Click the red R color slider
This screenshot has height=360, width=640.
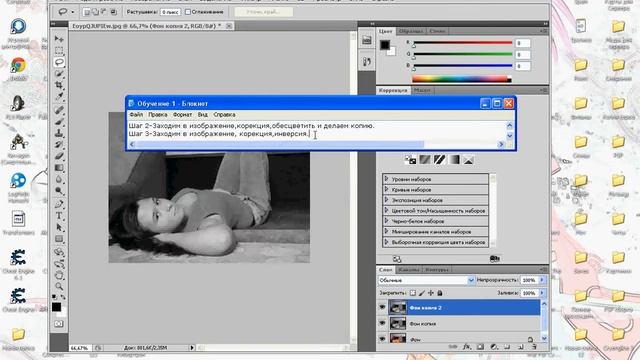coord(463,42)
